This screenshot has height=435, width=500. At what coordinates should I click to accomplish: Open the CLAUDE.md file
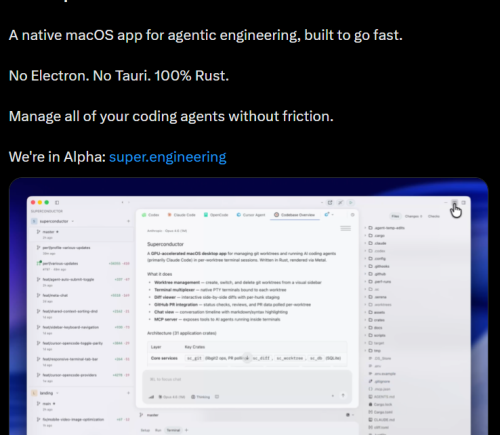coord(382,420)
